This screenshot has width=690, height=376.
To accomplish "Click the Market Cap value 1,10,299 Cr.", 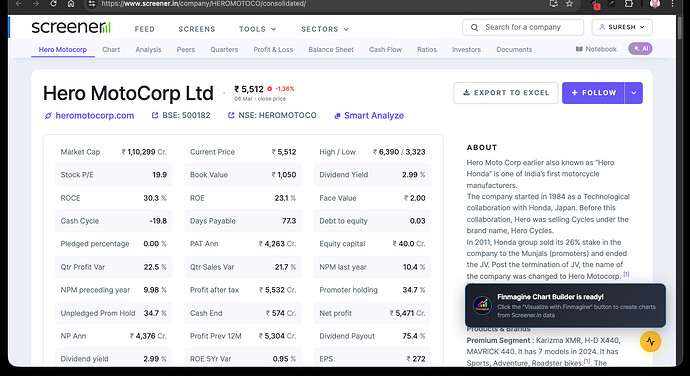I will pos(144,152).
